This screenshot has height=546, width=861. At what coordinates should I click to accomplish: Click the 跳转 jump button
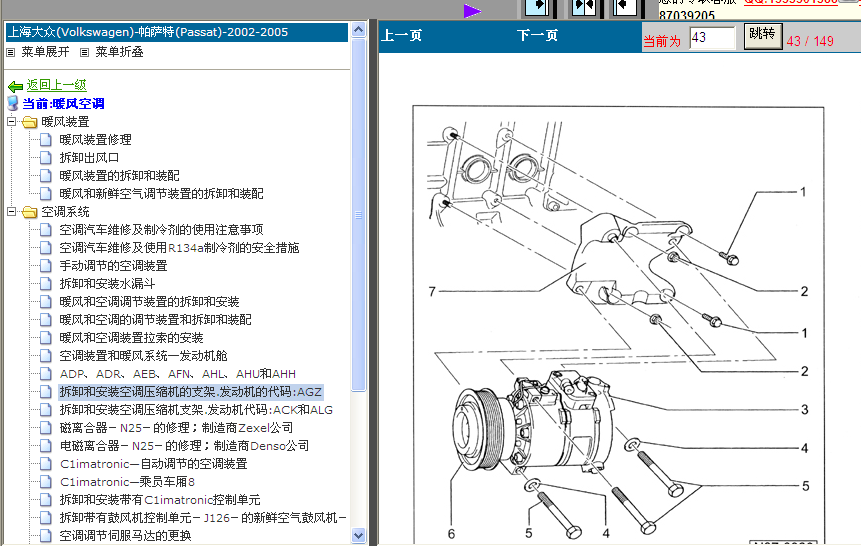[x=763, y=36]
